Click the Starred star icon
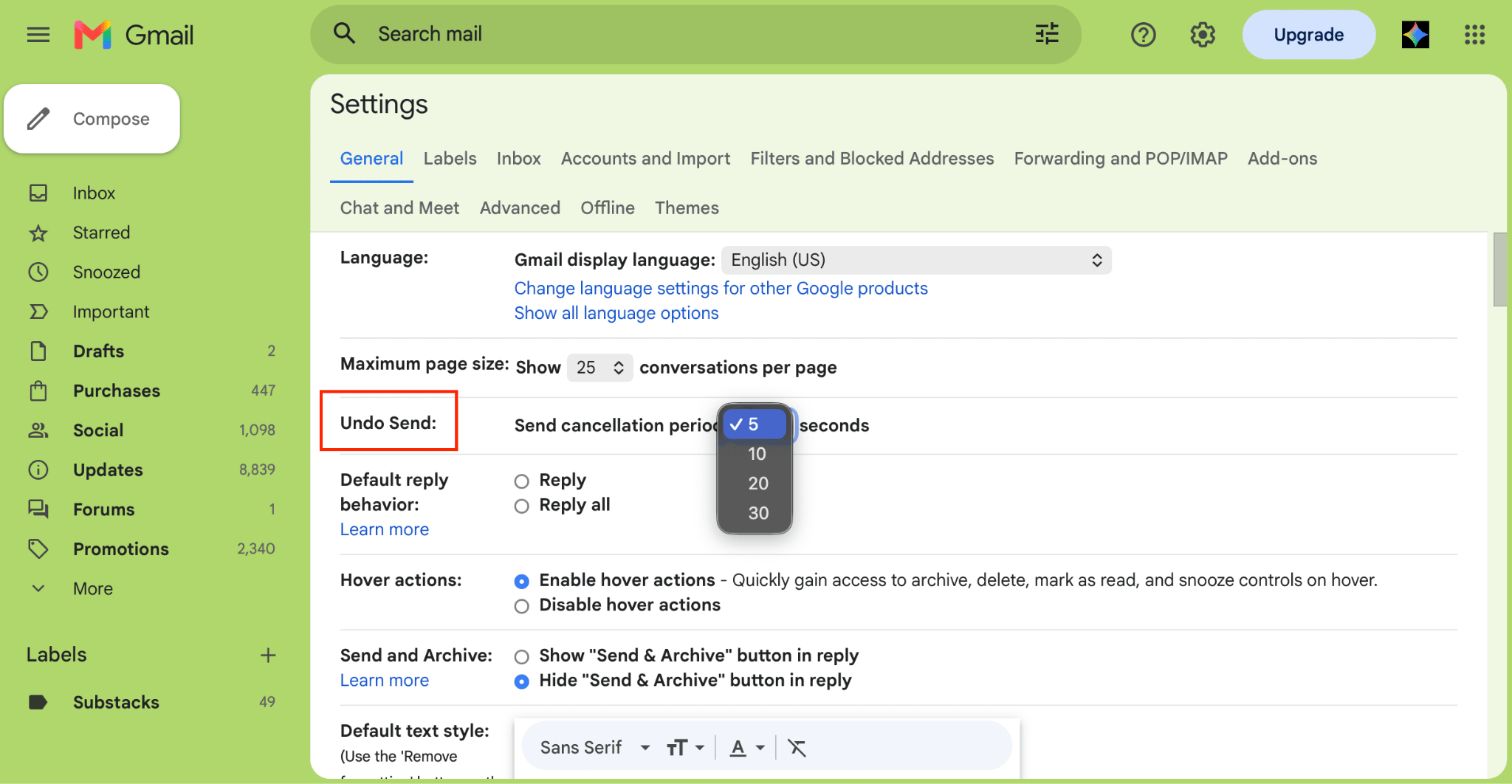The image size is (1512, 784). (x=38, y=233)
